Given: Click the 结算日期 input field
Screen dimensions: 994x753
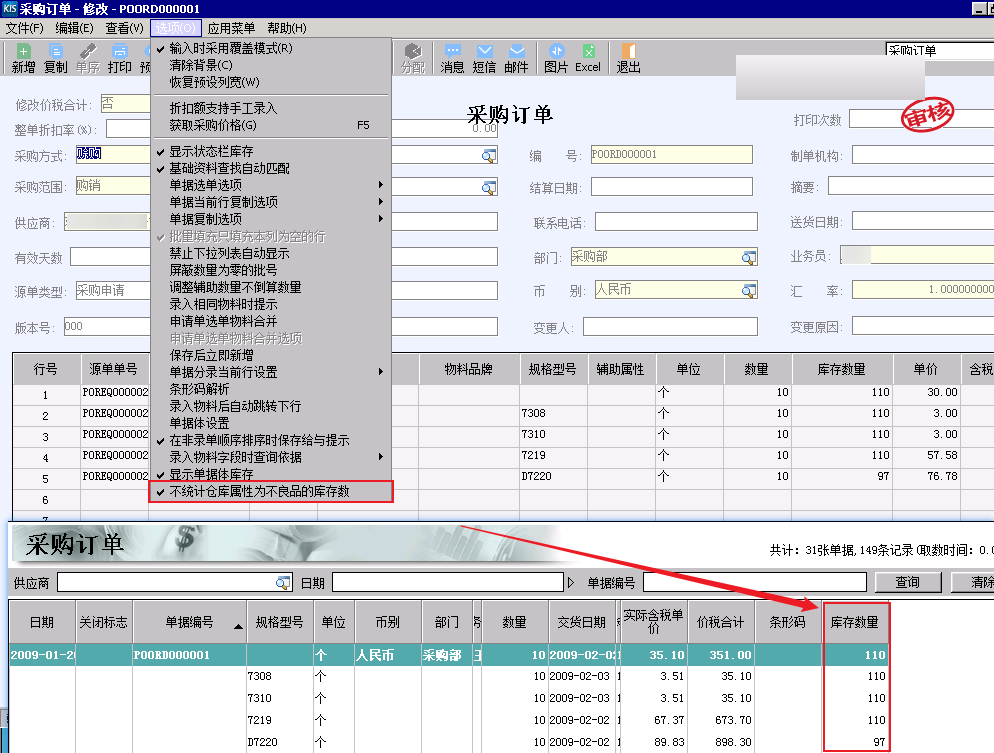Looking at the screenshot, I should tap(670, 187).
